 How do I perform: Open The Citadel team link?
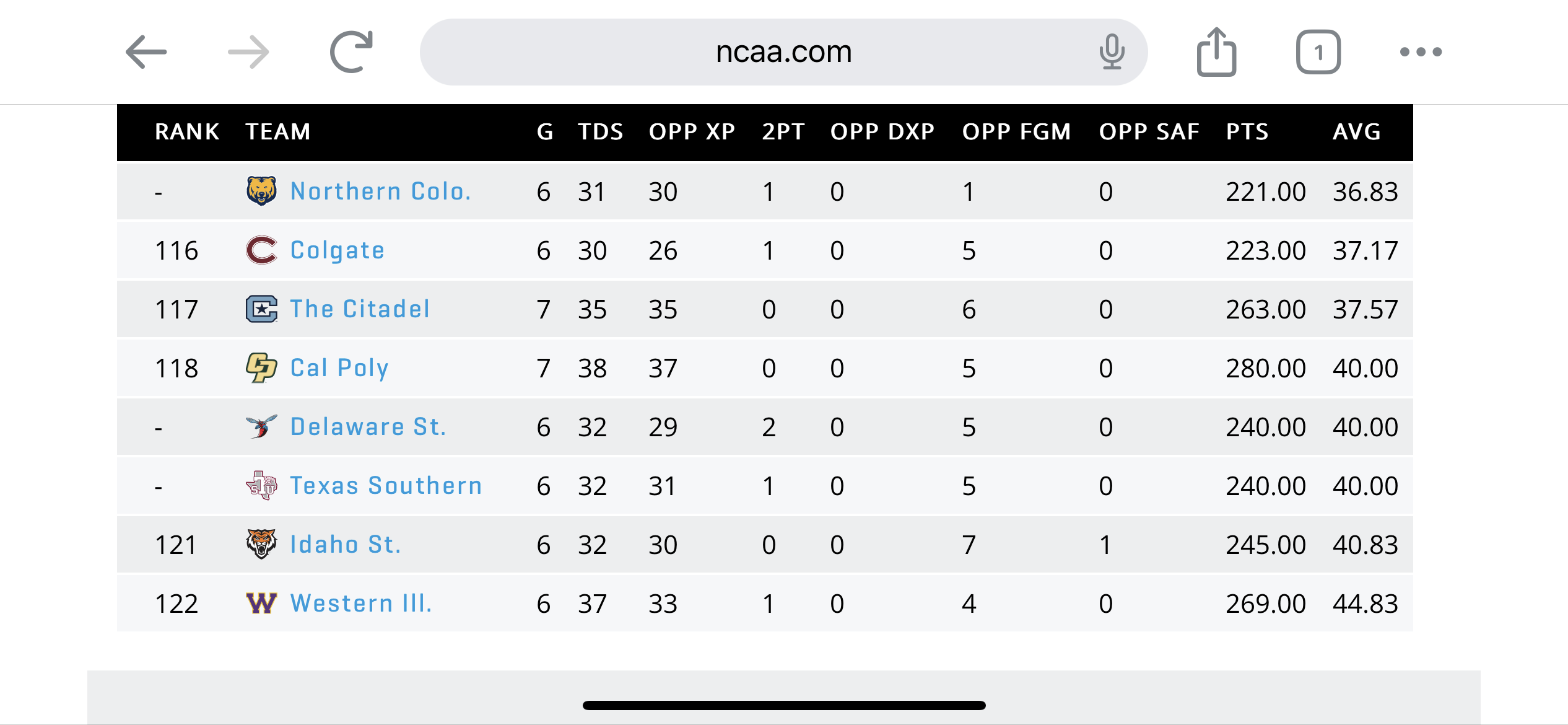coord(360,309)
